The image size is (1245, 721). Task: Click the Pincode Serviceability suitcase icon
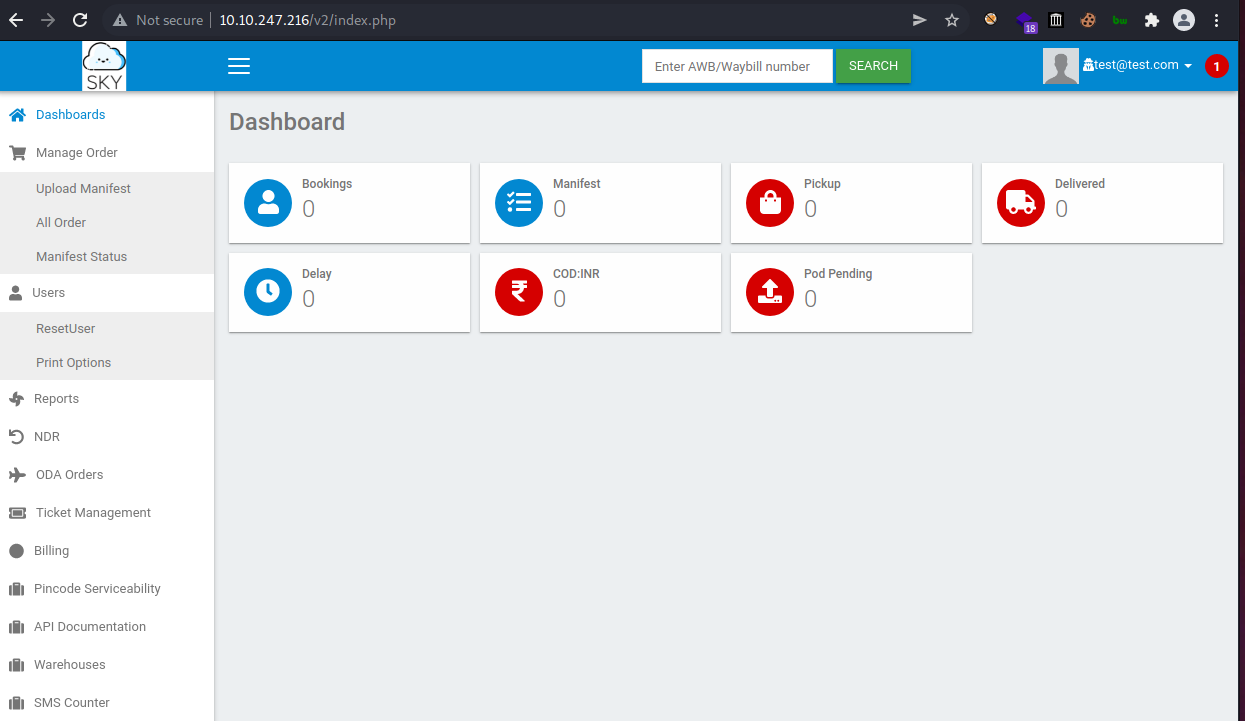(16, 589)
